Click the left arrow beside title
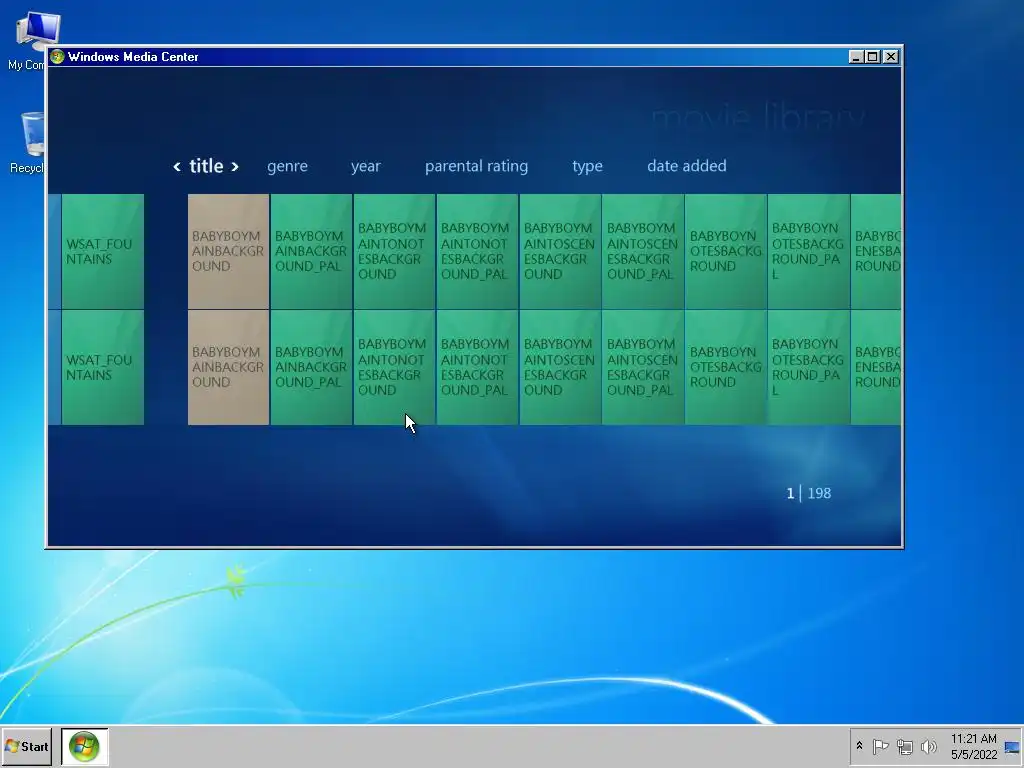 tap(176, 167)
